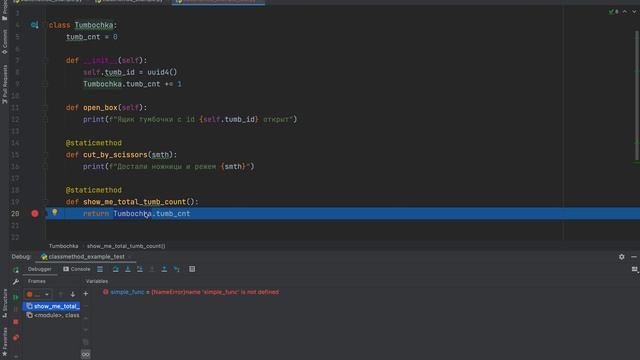Click the simple_func NameError watch entry

click(x=191, y=292)
